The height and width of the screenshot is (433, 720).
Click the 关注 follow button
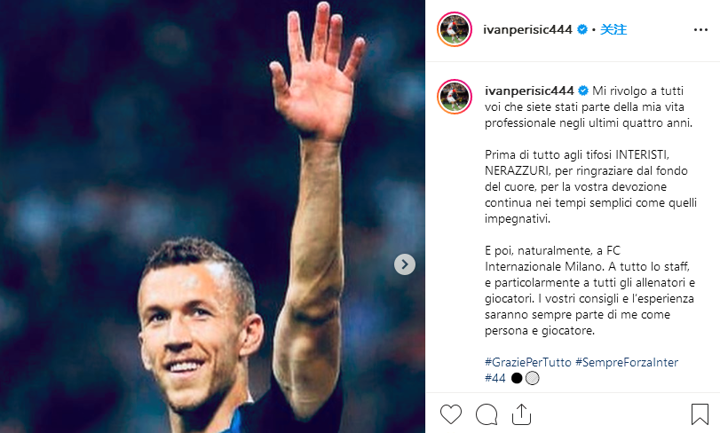(613, 30)
